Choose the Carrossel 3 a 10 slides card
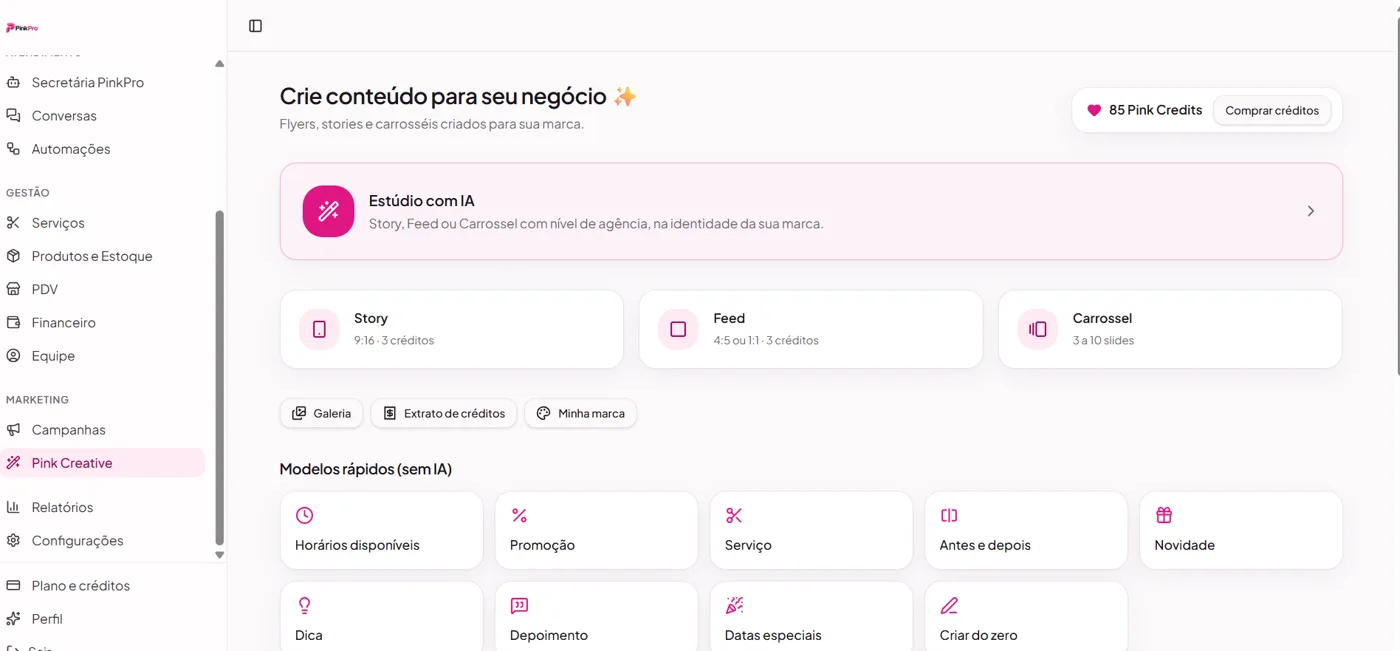1400x651 pixels. point(1170,329)
